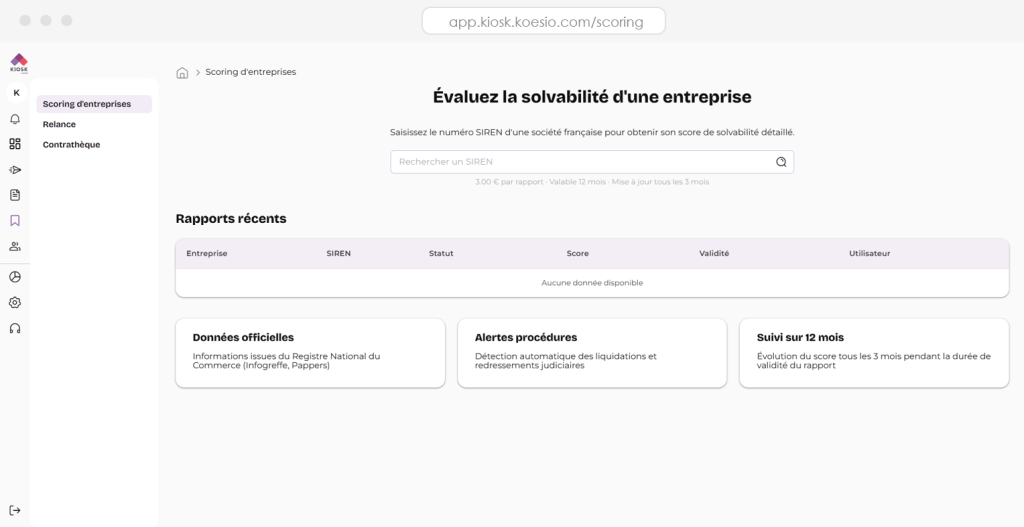
Task: Click the Rapports récents heading
Action: pos(231,219)
